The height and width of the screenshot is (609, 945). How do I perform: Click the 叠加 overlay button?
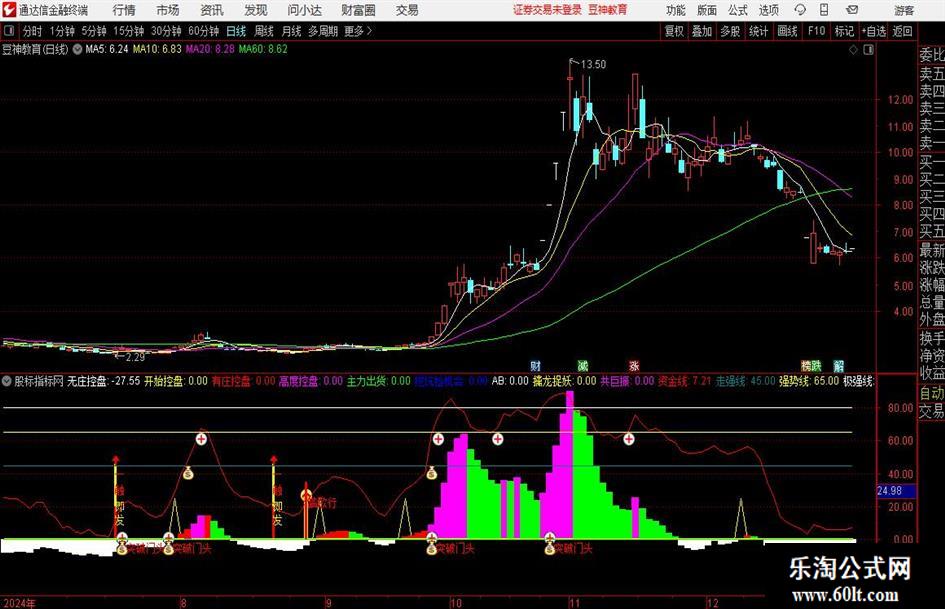tap(702, 31)
